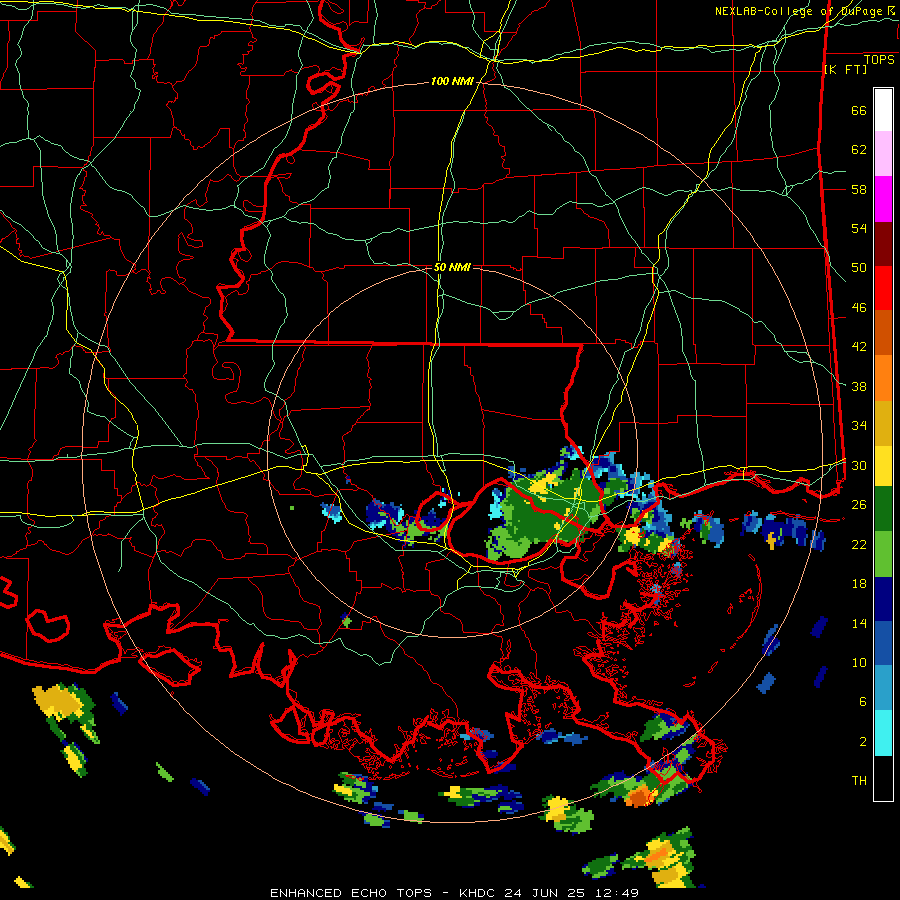Click the '26' legend value
This screenshot has height=900, width=900.
[859, 505]
